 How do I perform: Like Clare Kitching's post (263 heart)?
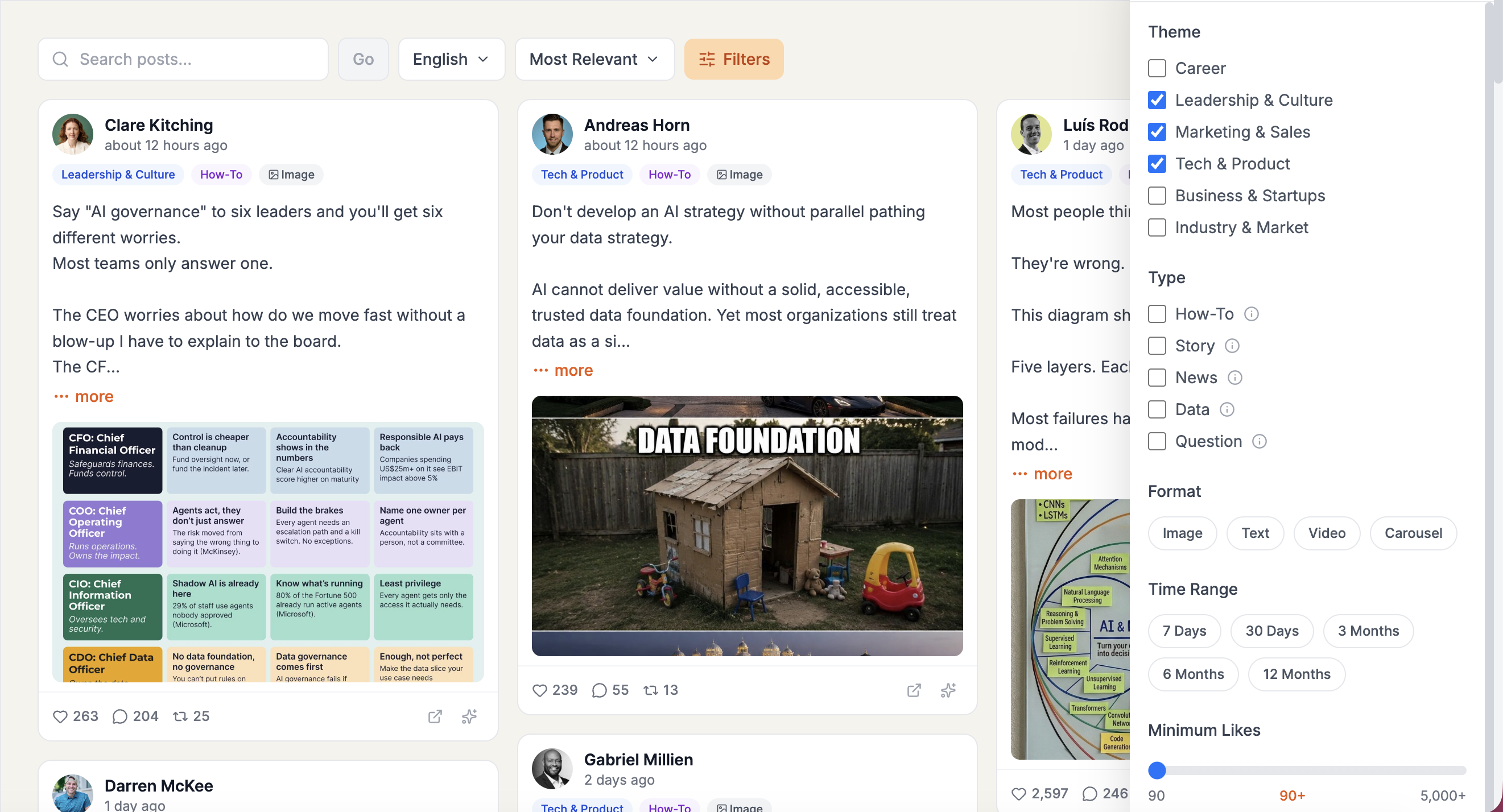(x=60, y=716)
